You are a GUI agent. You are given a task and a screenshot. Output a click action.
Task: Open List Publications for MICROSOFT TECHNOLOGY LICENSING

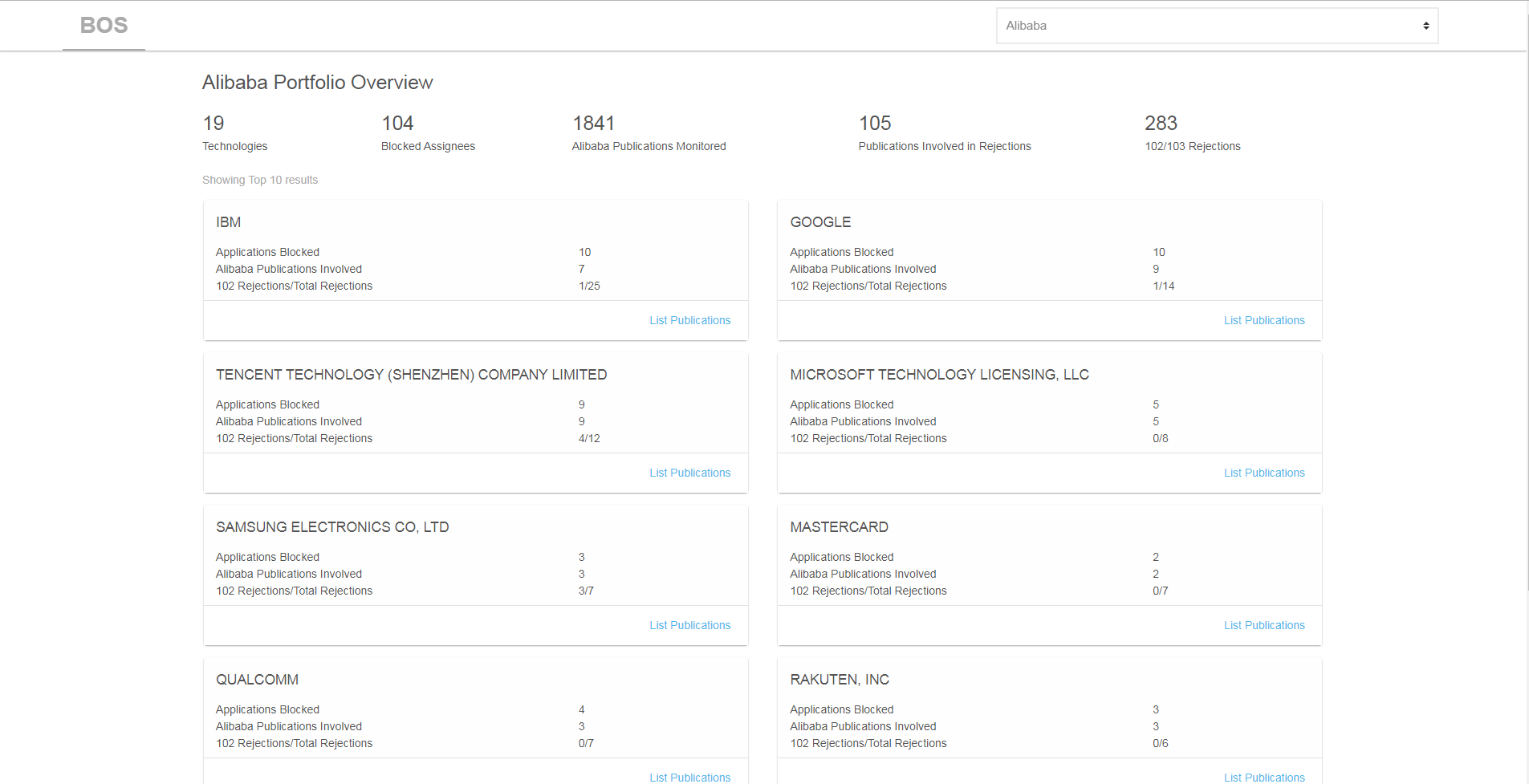(x=1264, y=473)
